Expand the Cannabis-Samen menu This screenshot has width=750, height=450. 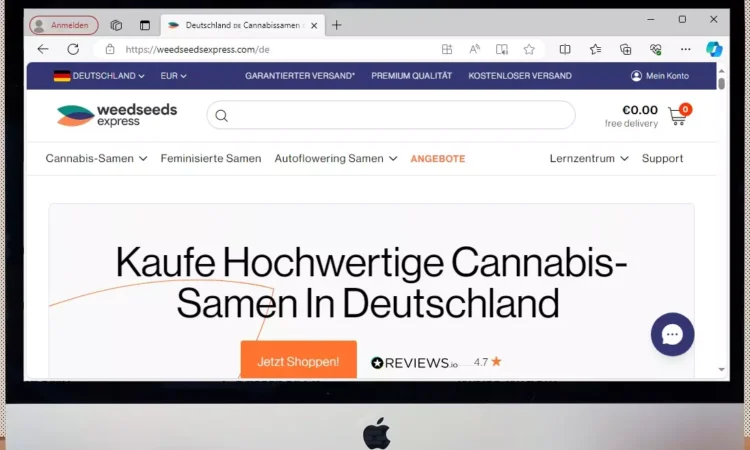(96, 158)
